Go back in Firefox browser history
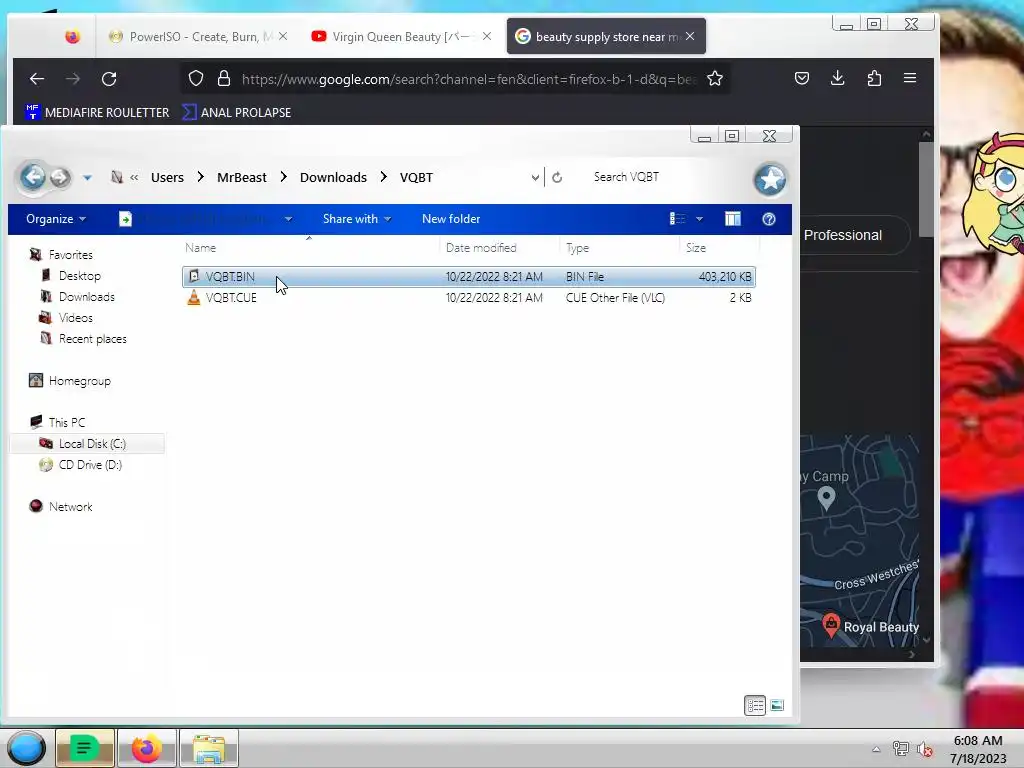 (37, 79)
